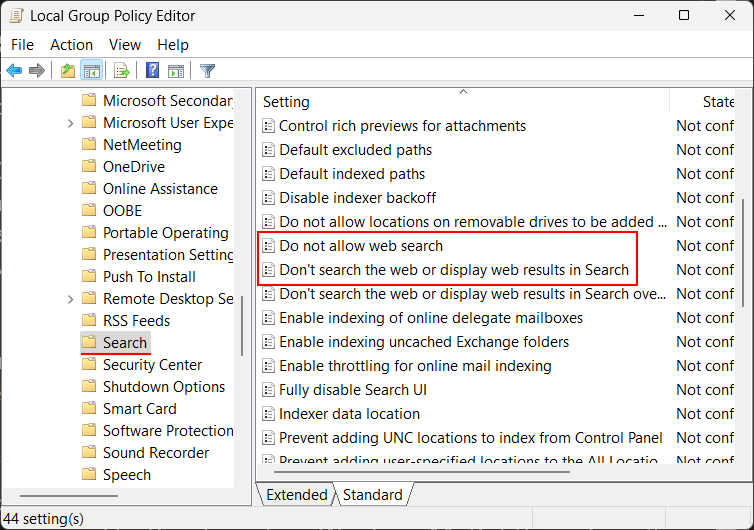Screen dimensions: 754x530
Task: Click the Filter funnel toolbar icon
Action: point(207,70)
